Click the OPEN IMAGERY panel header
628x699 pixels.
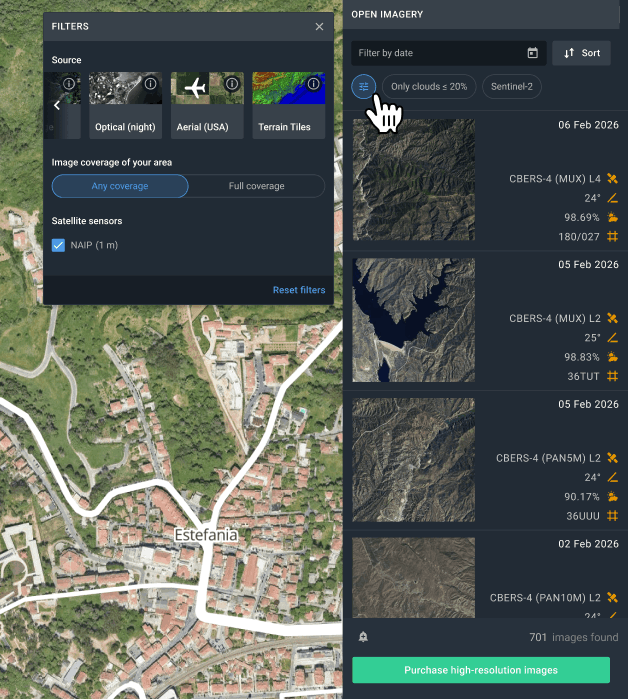tap(481, 14)
